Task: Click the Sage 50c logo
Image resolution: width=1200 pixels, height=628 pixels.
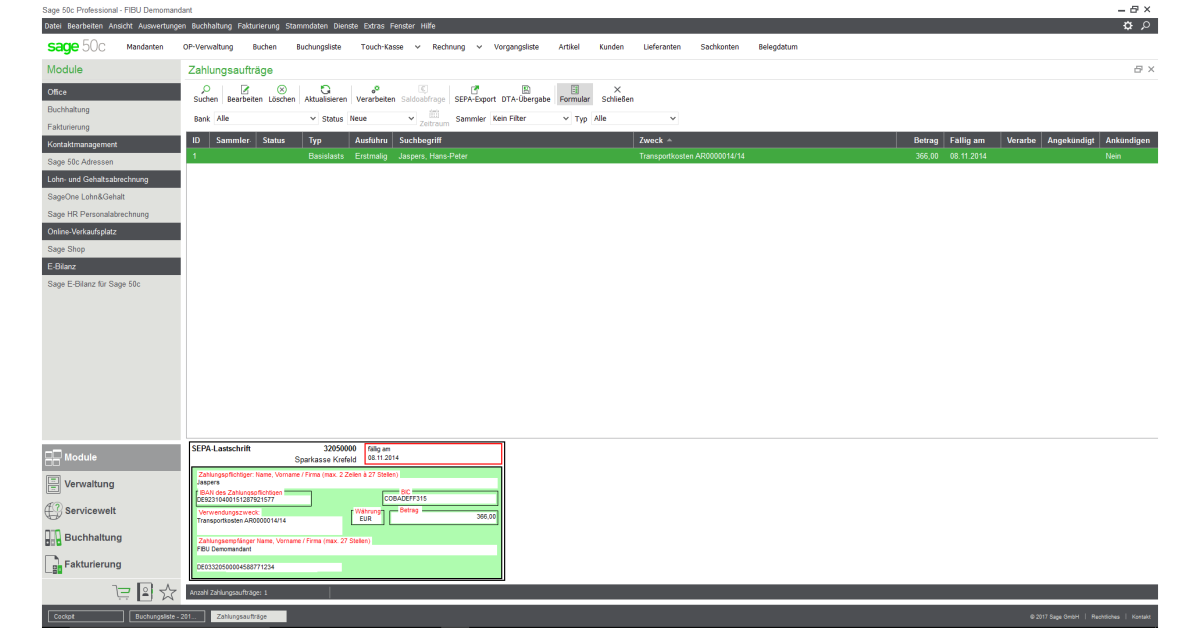Action: click(76, 47)
